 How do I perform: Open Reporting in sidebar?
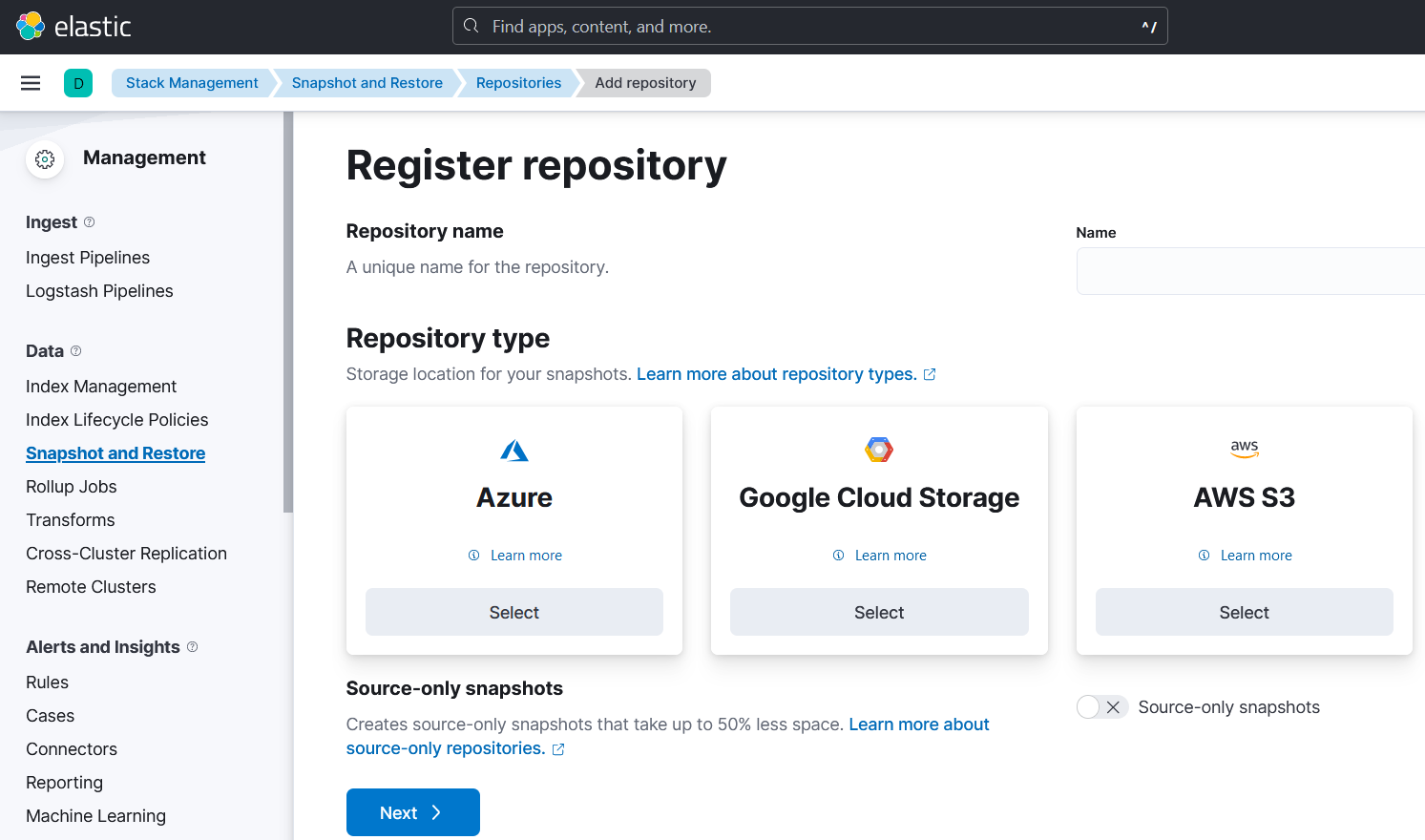pyautogui.click(x=65, y=783)
